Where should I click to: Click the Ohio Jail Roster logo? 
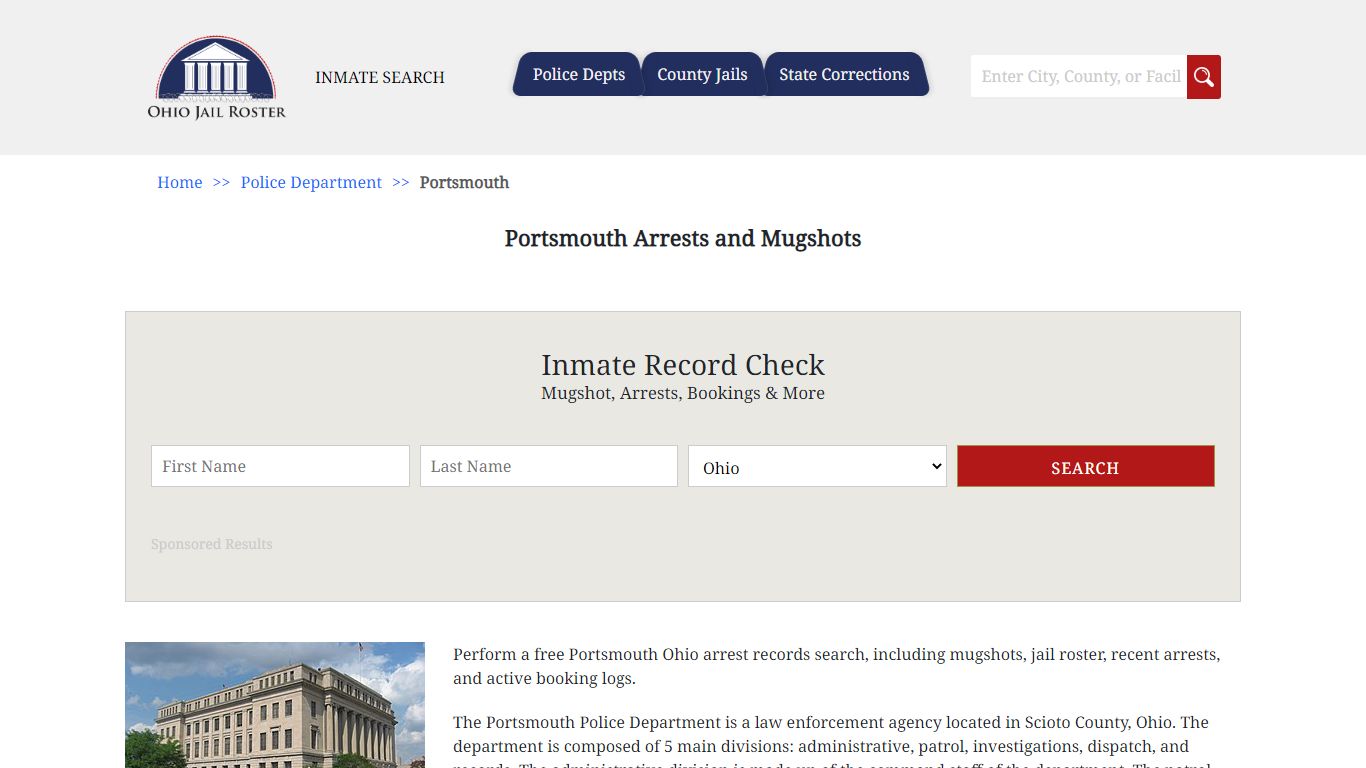tap(216, 78)
